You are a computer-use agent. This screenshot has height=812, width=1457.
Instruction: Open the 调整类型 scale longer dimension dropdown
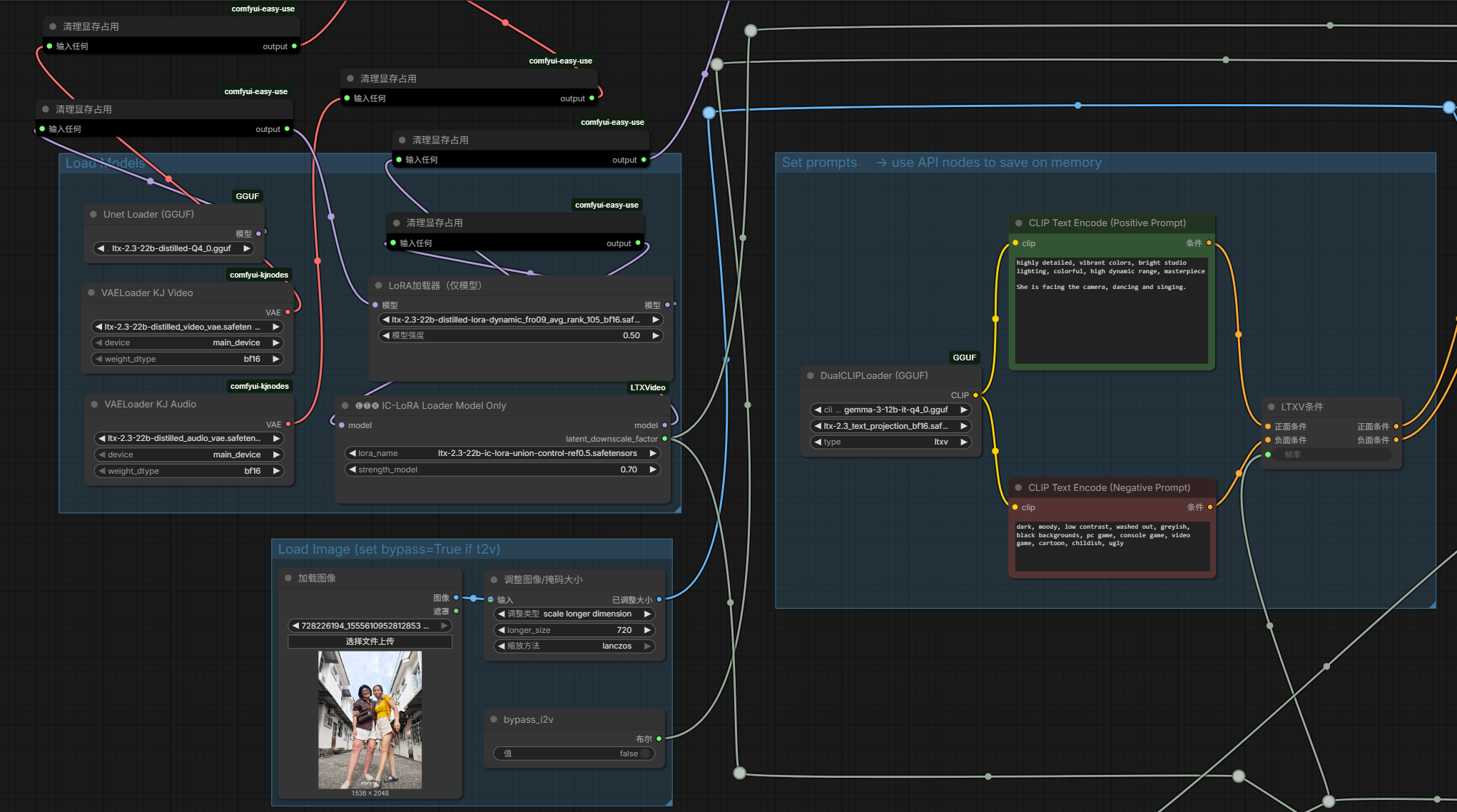tap(574, 614)
